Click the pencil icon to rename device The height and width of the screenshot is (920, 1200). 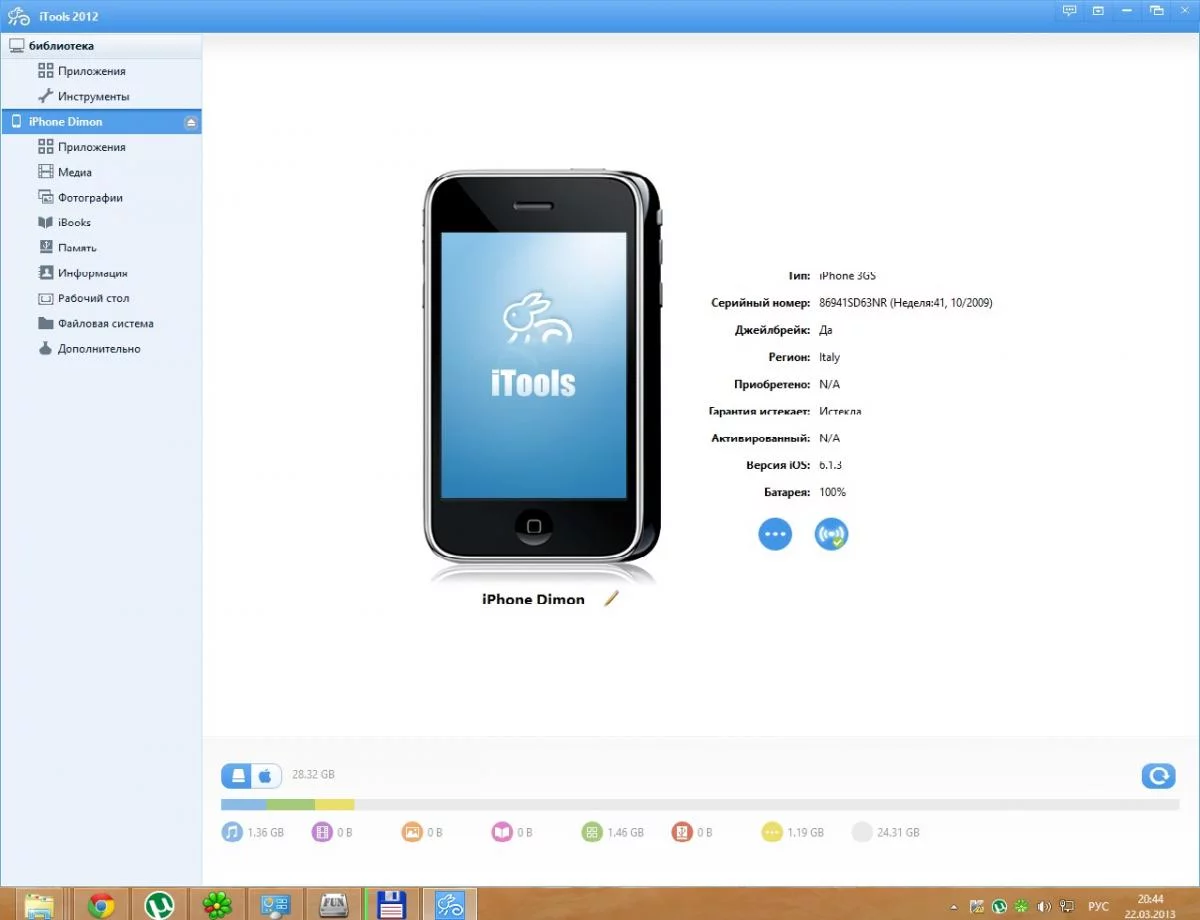pos(611,598)
